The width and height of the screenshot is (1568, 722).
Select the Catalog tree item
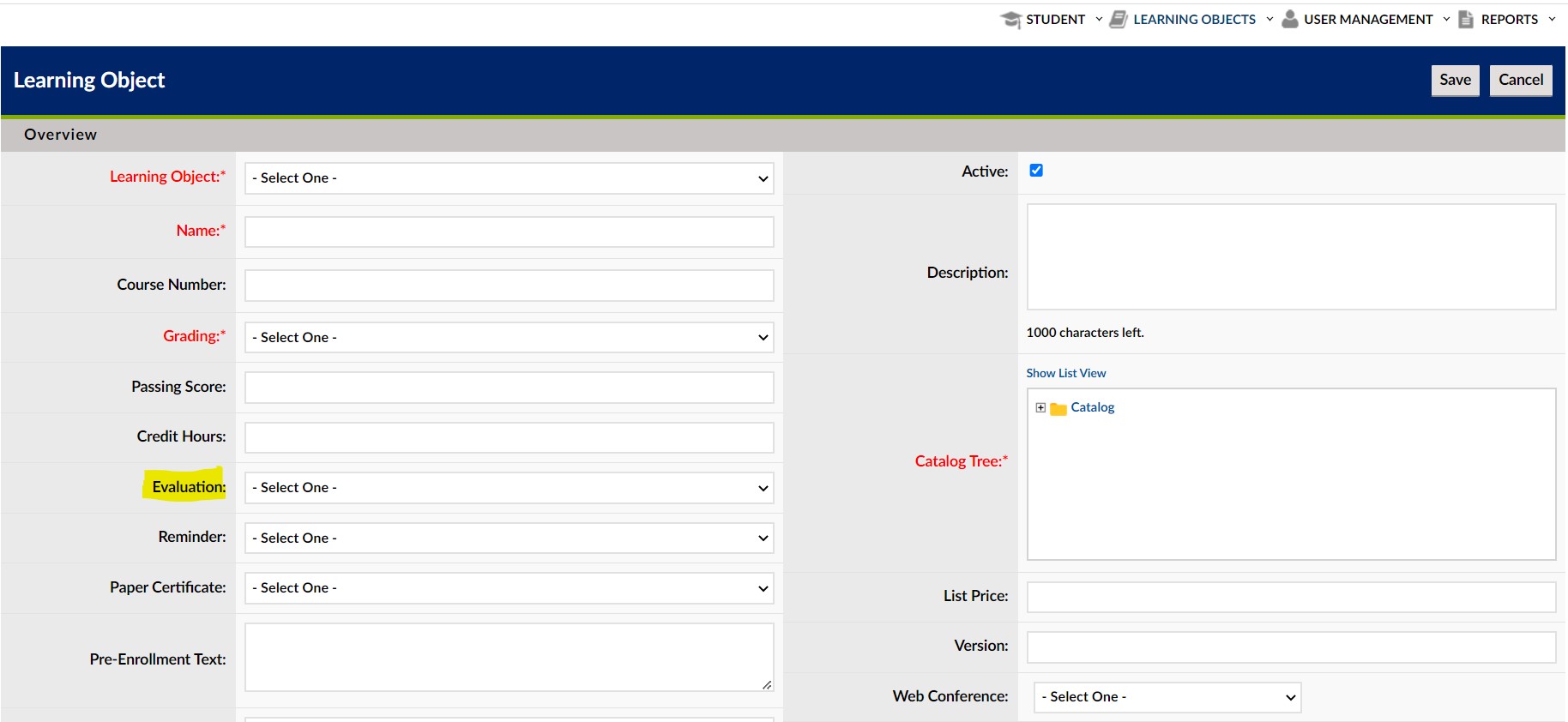(x=1092, y=407)
